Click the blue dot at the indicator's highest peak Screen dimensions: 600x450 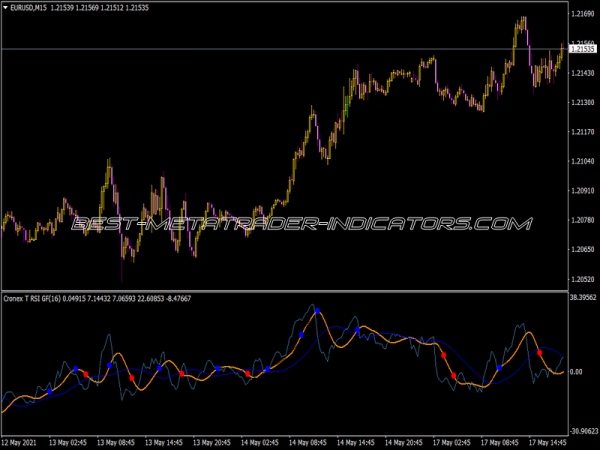coord(317,311)
